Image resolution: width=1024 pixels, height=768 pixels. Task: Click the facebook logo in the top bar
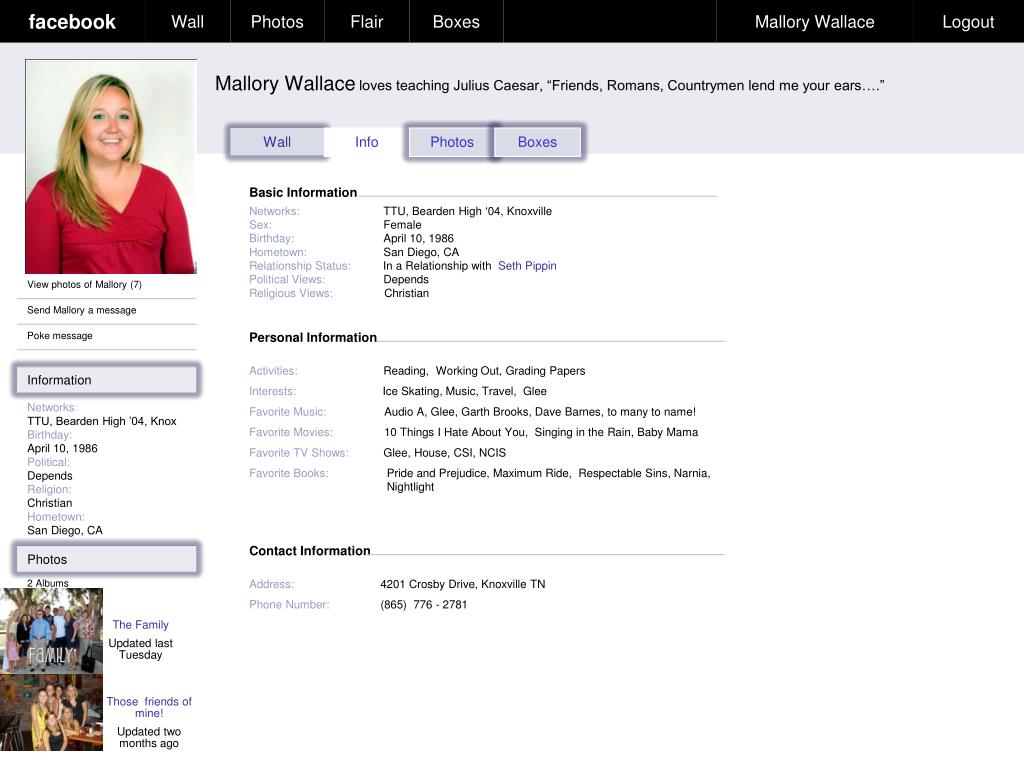pos(72,22)
